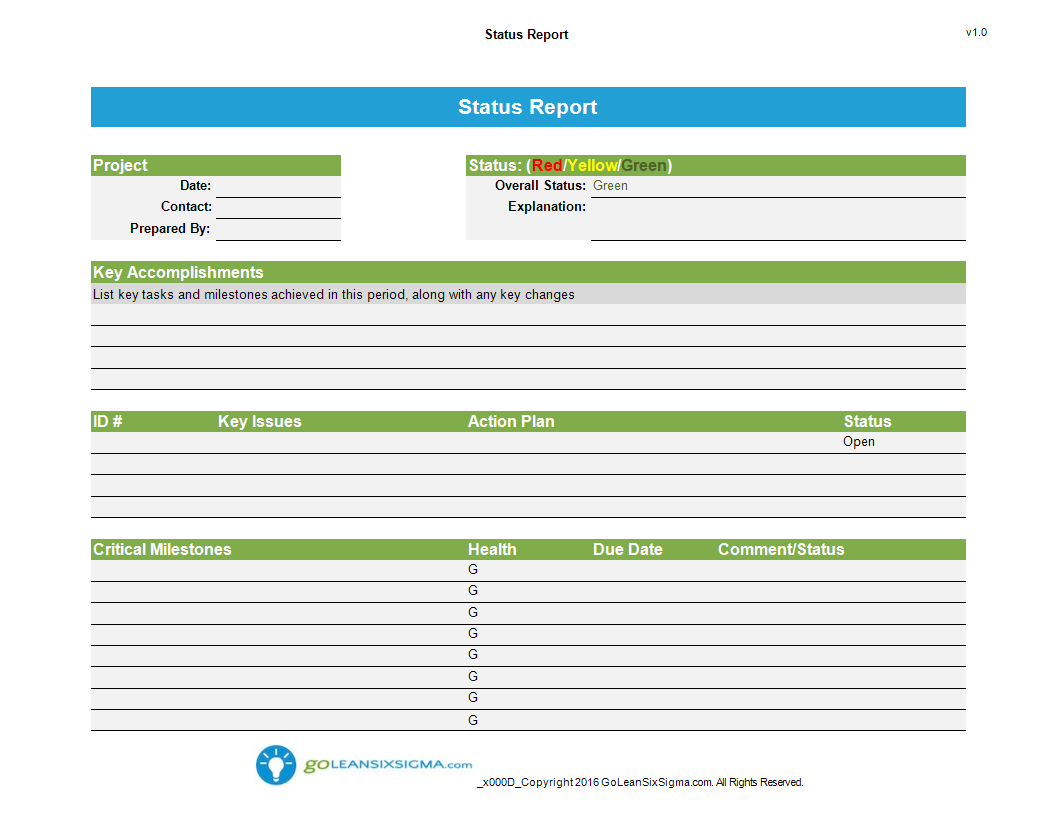Click the yellow word Yellow in header
The height and width of the screenshot is (817, 1057).
tap(592, 166)
